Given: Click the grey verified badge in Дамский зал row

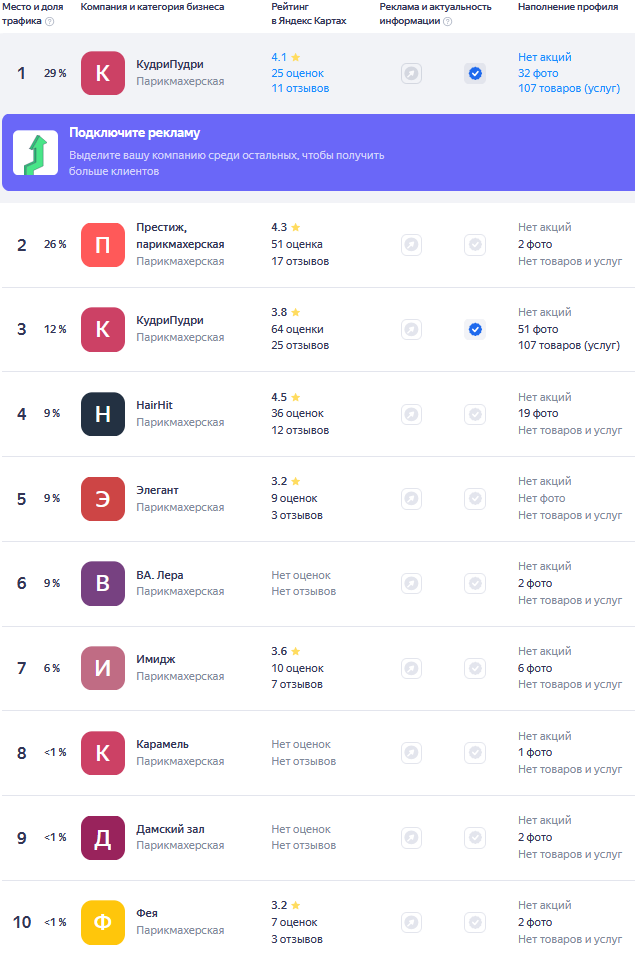Looking at the screenshot, I should [475, 838].
